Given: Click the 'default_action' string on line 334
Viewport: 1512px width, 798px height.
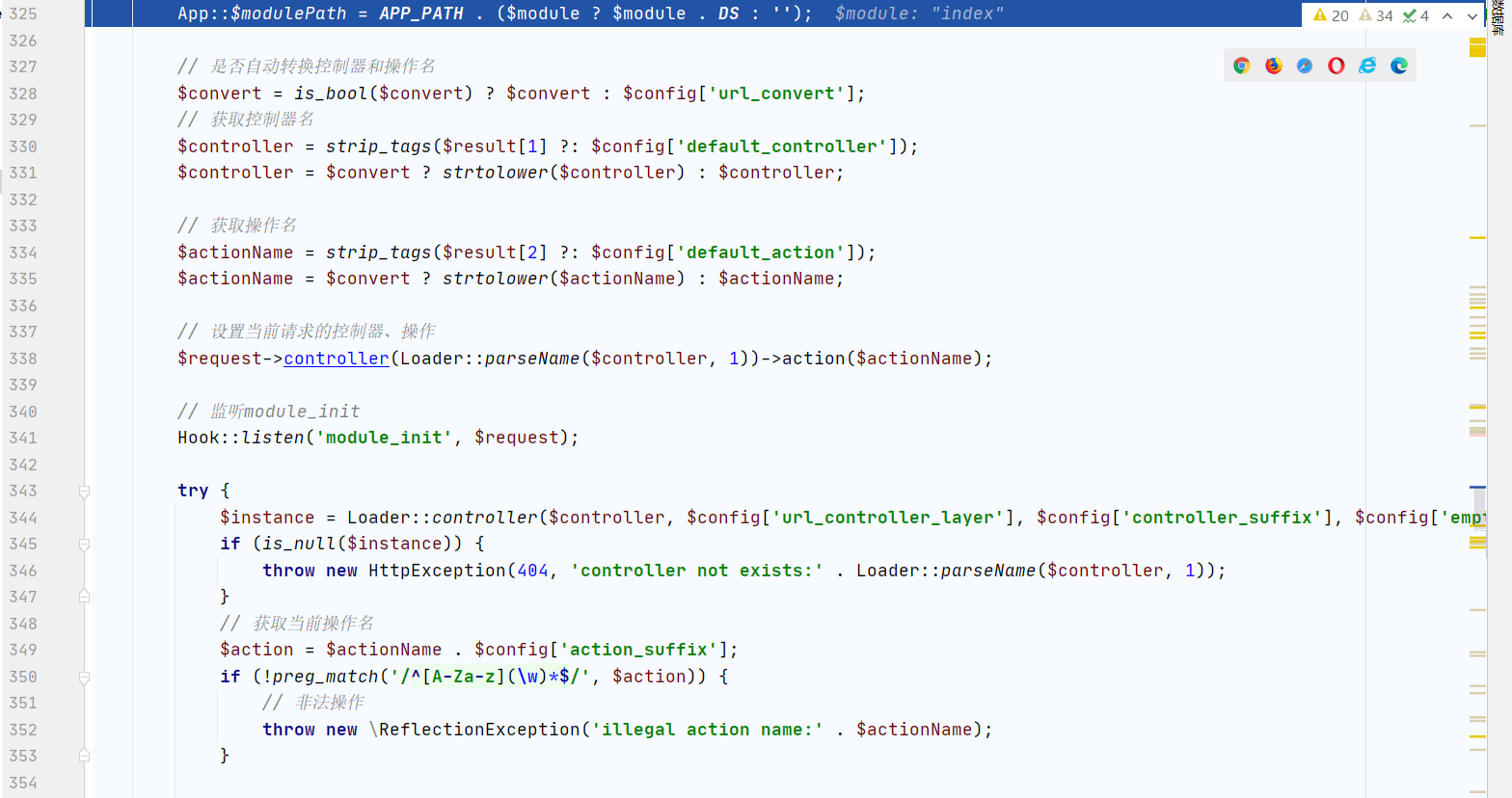Looking at the screenshot, I should (x=761, y=253).
